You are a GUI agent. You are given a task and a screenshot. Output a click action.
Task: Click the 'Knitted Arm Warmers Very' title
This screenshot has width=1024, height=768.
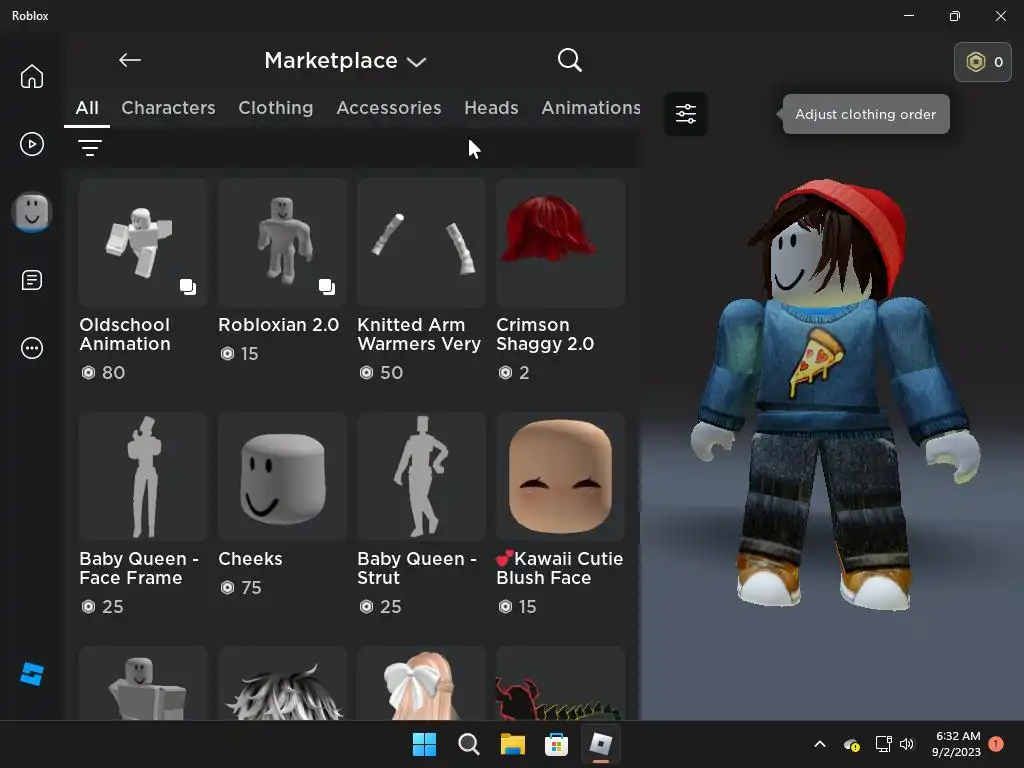pos(419,334)
